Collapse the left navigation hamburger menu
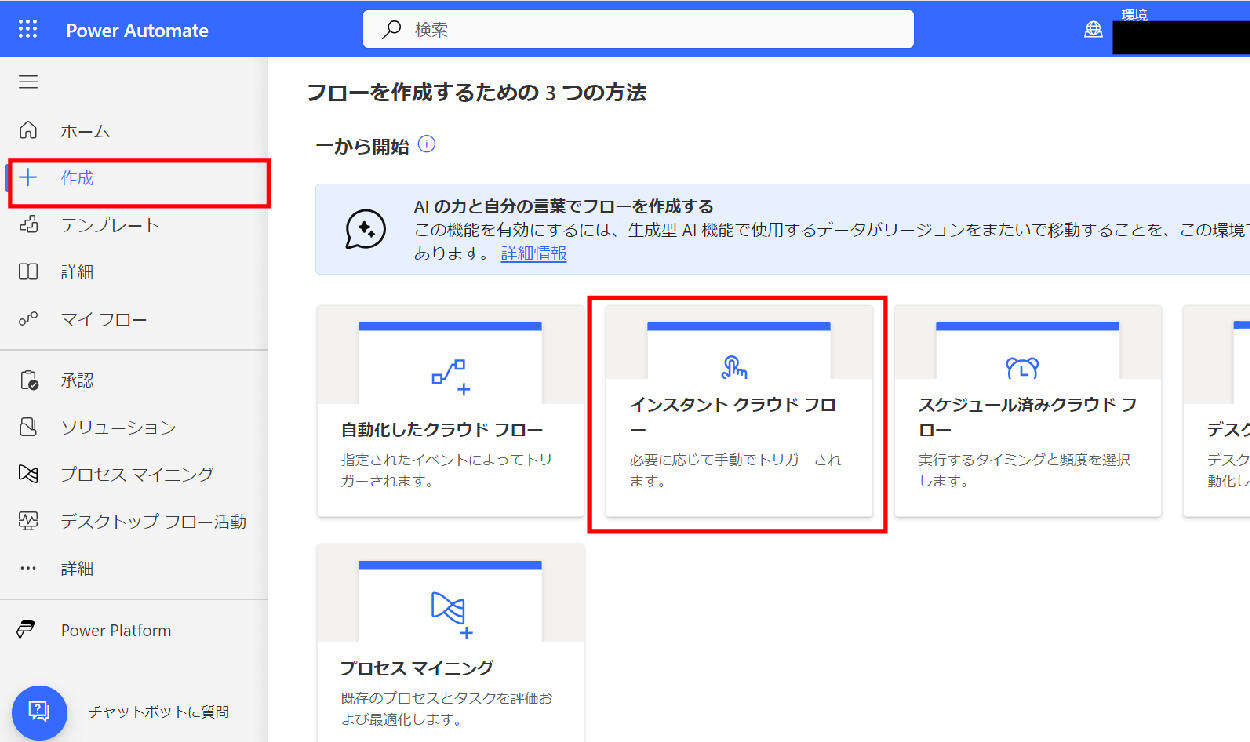The width and height of the screenshot is (1250, 742). (29, 82)
